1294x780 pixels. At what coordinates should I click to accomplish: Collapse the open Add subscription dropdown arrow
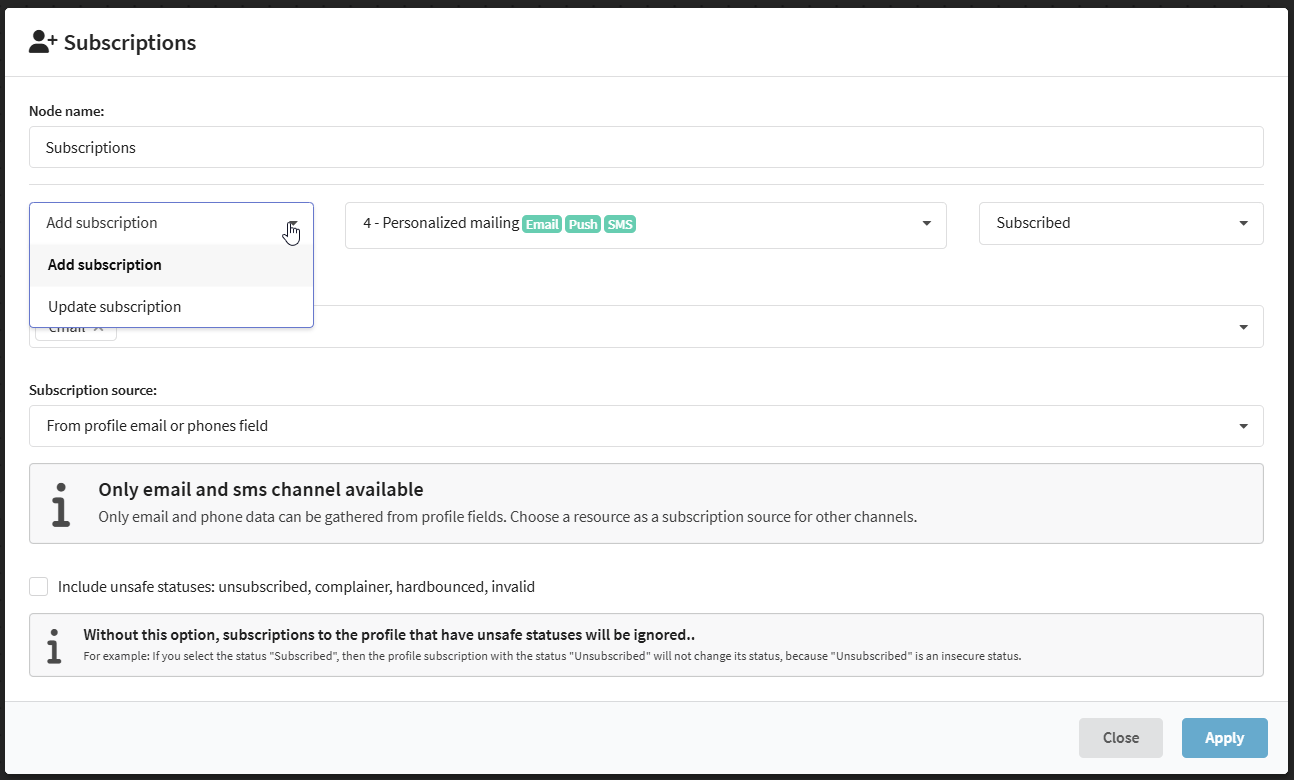[292, 224]
